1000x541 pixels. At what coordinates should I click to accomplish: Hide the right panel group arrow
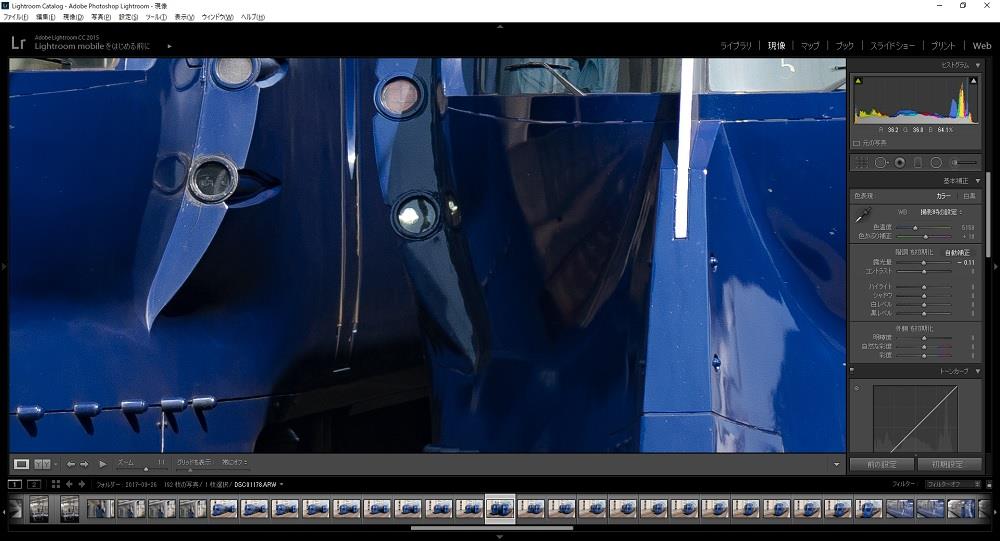pos(996,267)
